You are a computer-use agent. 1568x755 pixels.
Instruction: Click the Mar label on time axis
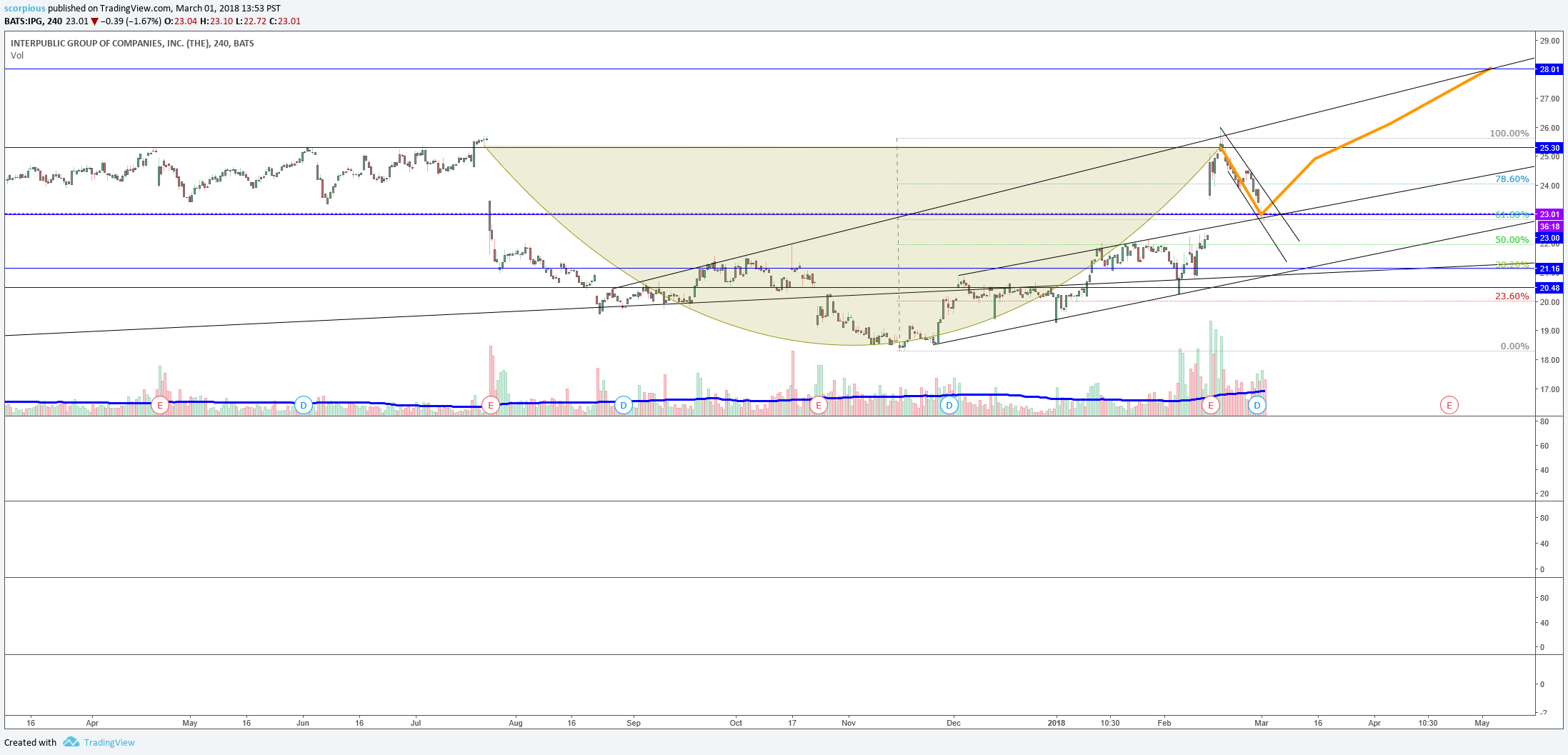click(x=1261, y=723)
